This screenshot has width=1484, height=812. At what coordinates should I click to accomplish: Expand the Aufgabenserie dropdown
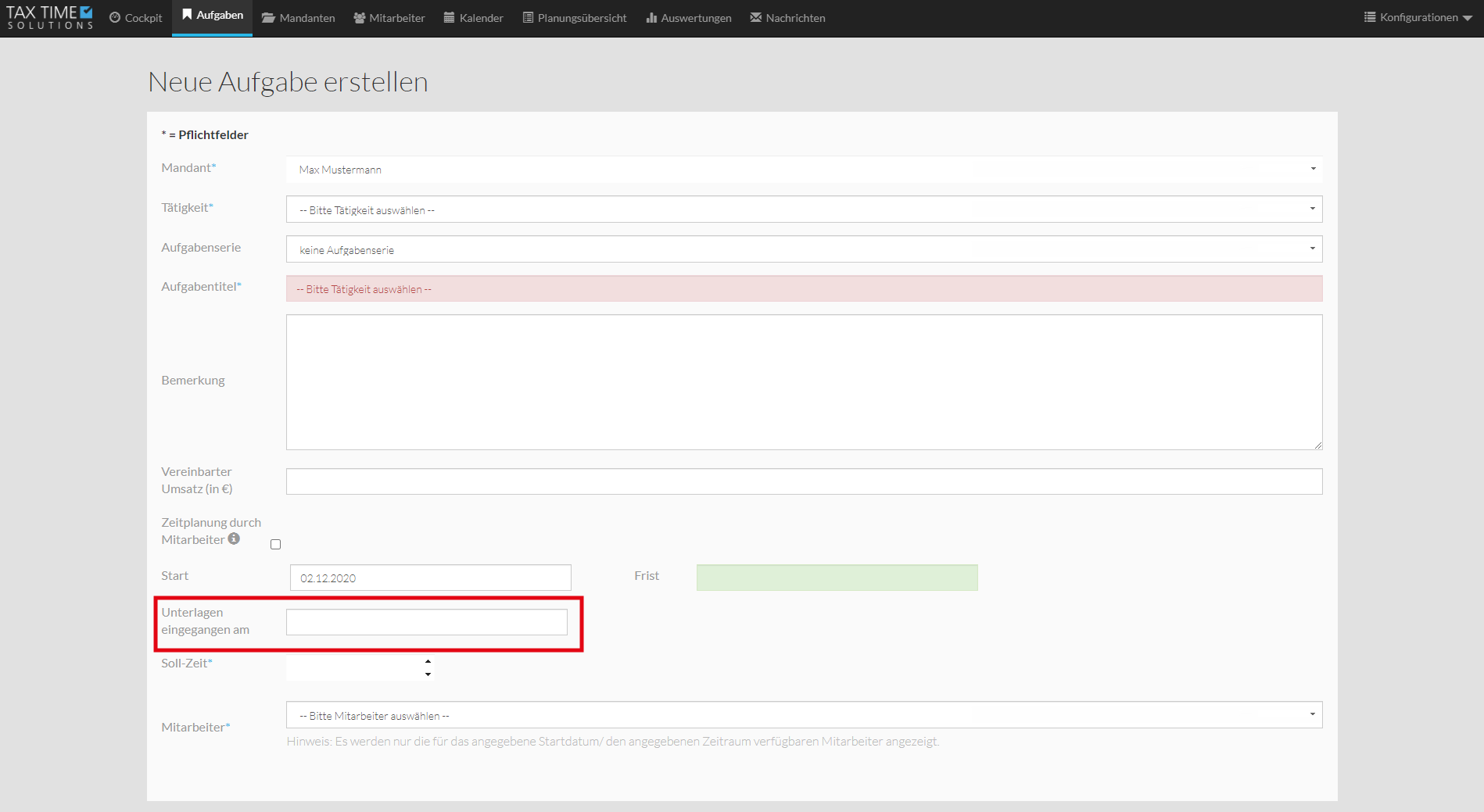point(805,249)
